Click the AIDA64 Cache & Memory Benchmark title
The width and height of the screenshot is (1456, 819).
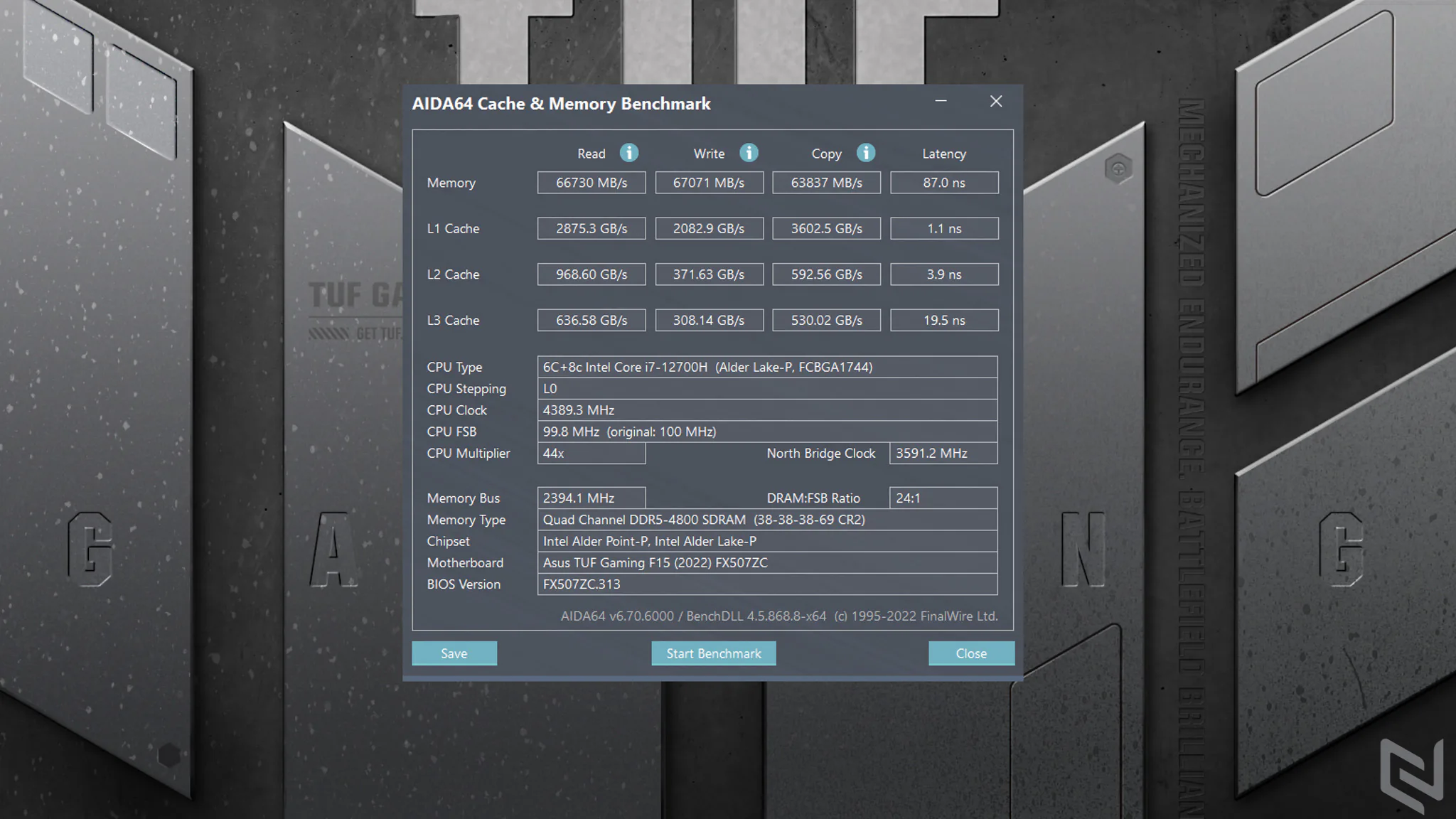click(561, 104)
